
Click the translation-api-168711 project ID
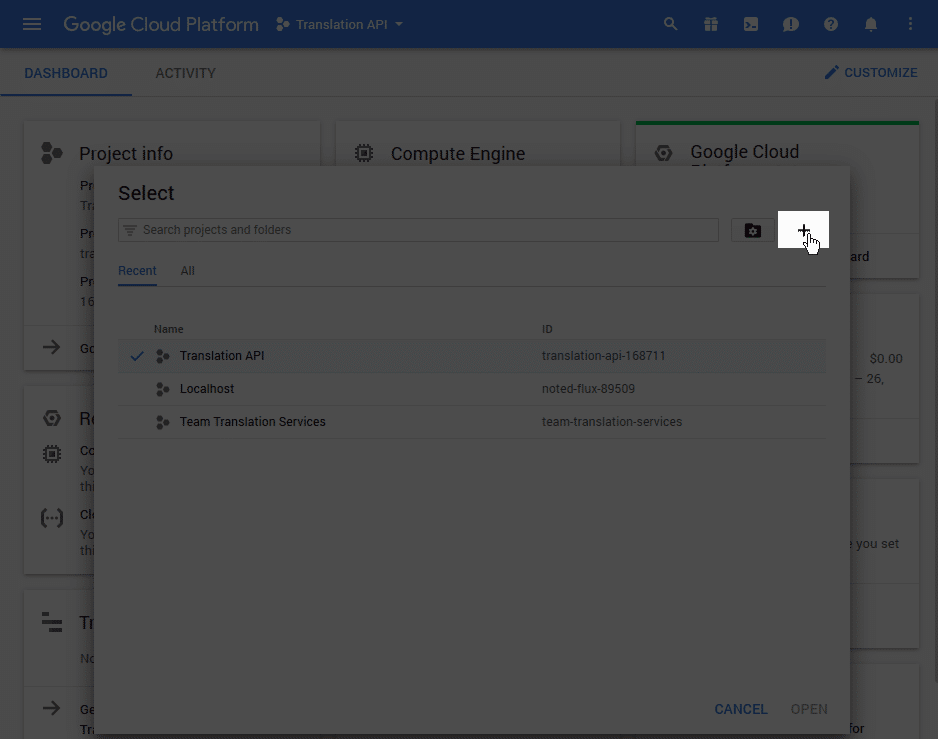tap(604, 355)
